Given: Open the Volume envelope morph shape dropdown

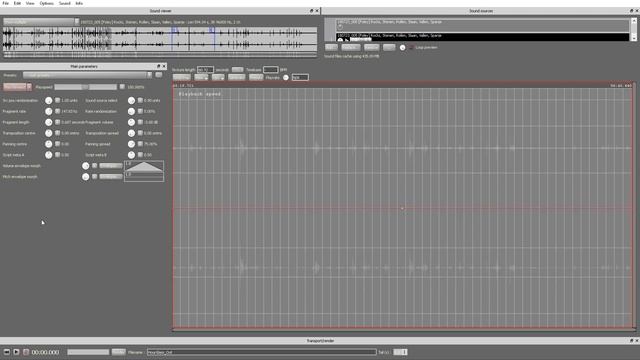Looking at the screenshot, I should tap(111, 166).
